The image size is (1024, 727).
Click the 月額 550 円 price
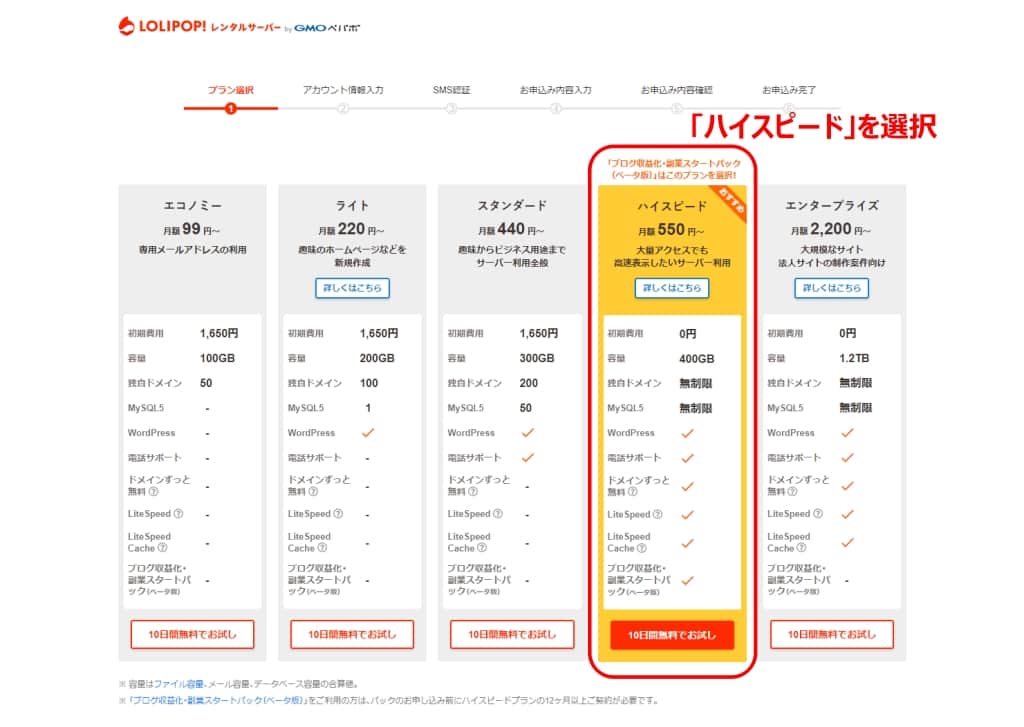pos(671,231)
